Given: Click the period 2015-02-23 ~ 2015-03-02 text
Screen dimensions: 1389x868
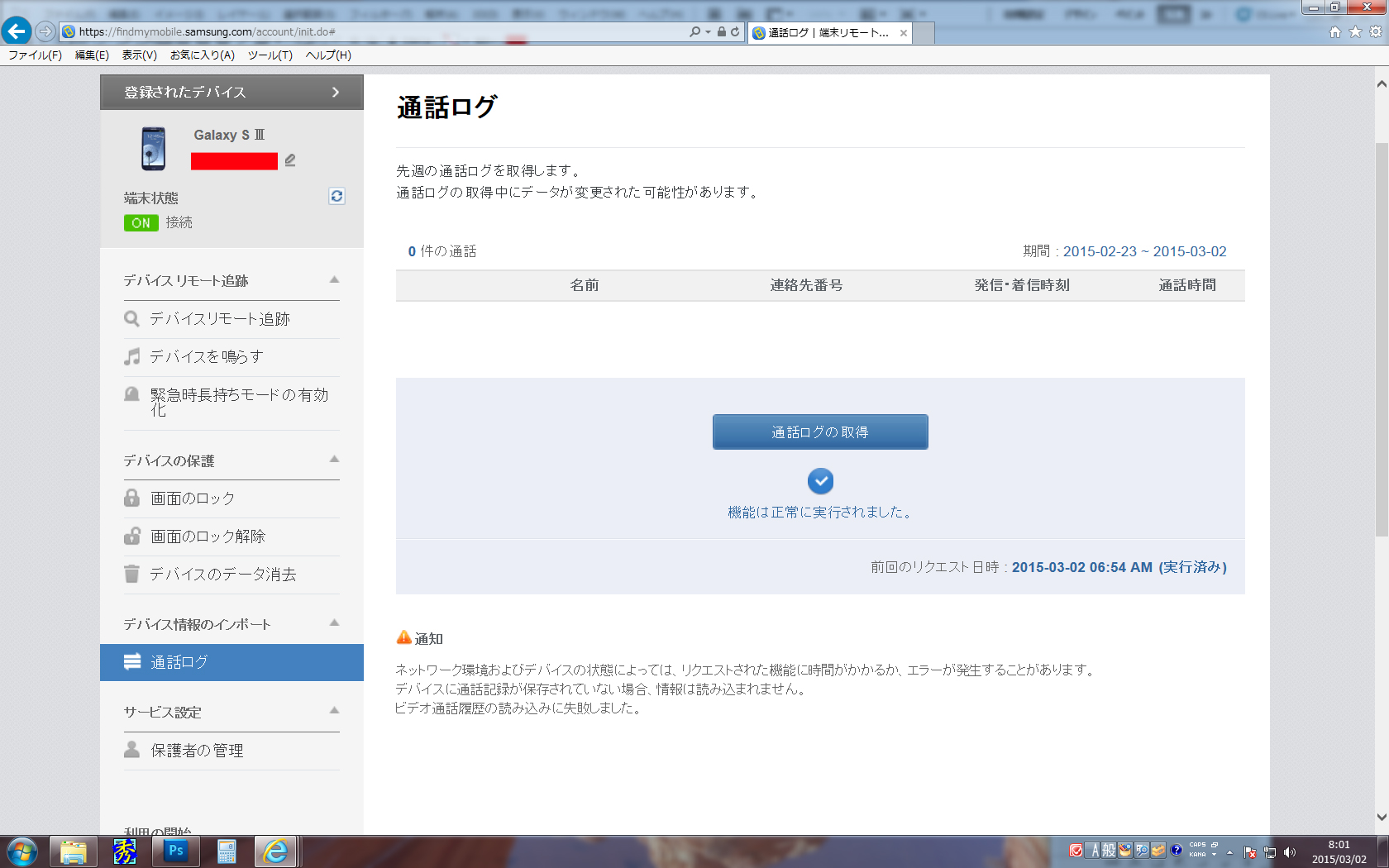Looking at the screenshot, I should click(1144, 251).
